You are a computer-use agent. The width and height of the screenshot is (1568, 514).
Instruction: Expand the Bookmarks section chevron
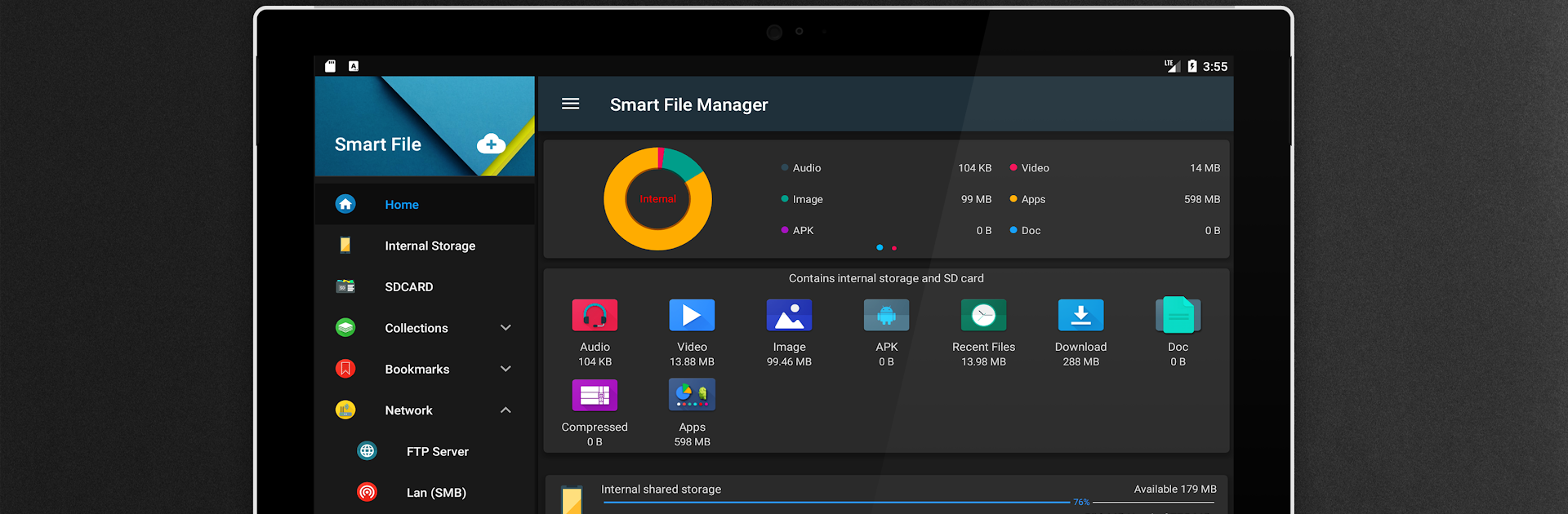[506, 369]
